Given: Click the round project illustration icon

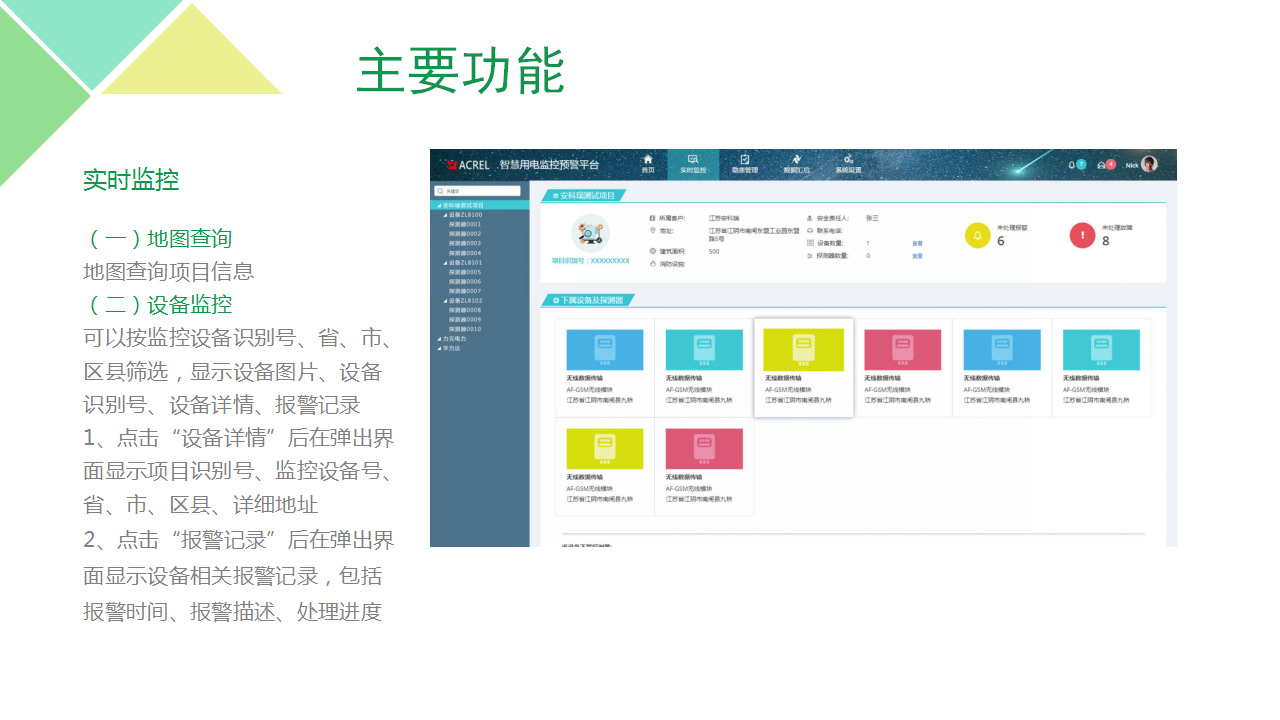Looking at the screenshot, I should [590, 233].
